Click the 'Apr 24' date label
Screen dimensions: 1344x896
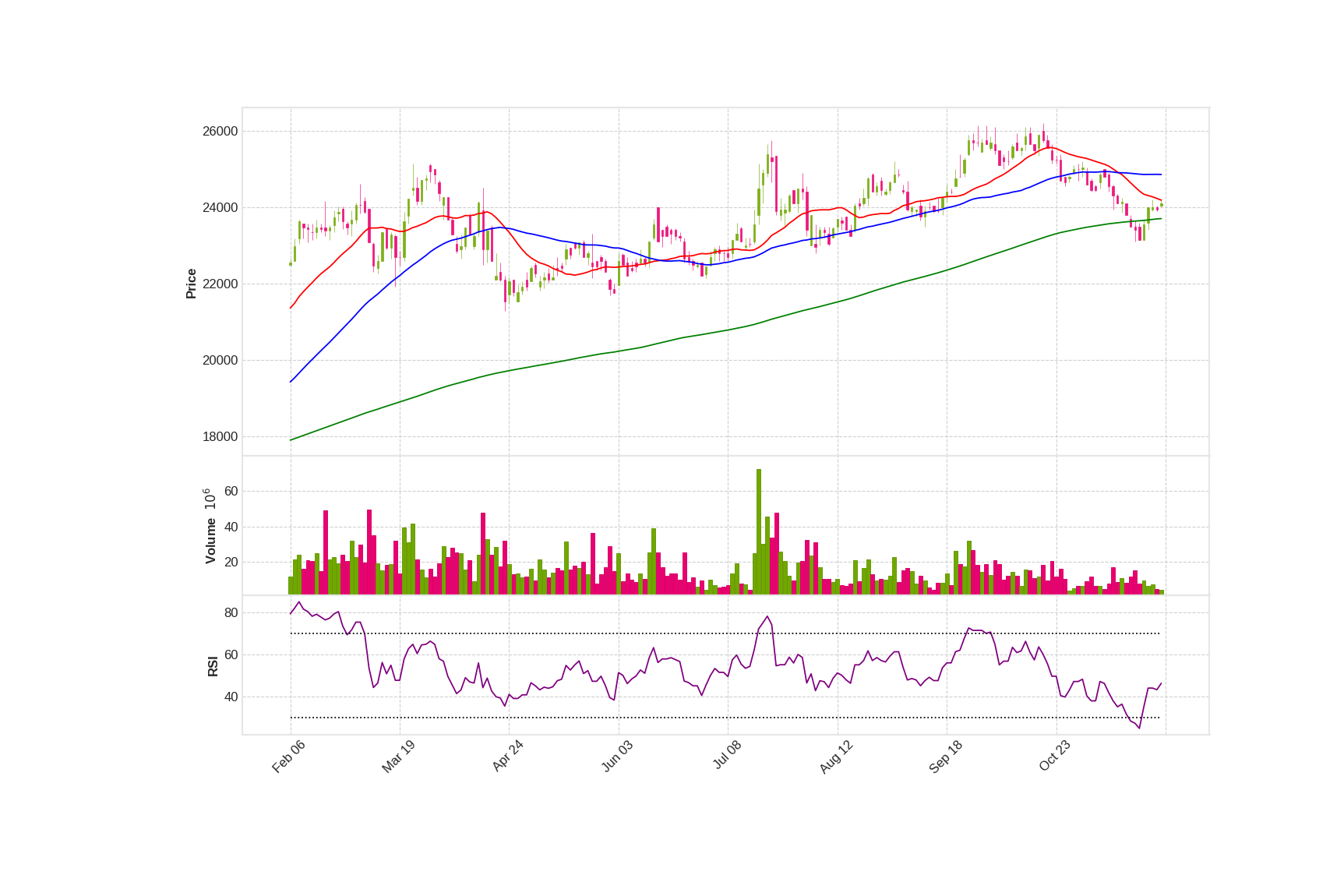507,757
